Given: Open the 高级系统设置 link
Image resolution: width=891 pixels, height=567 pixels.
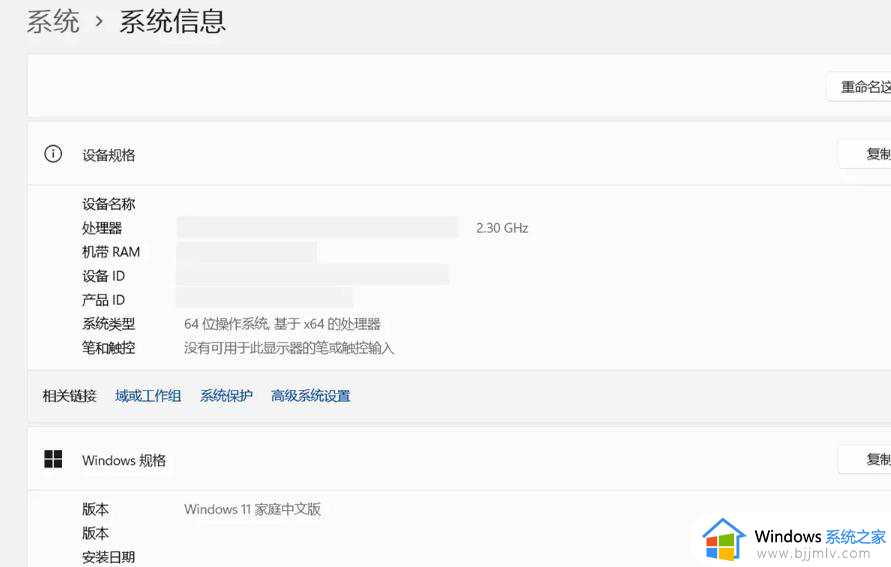Looking at the screenshot, I should [311, 396].
